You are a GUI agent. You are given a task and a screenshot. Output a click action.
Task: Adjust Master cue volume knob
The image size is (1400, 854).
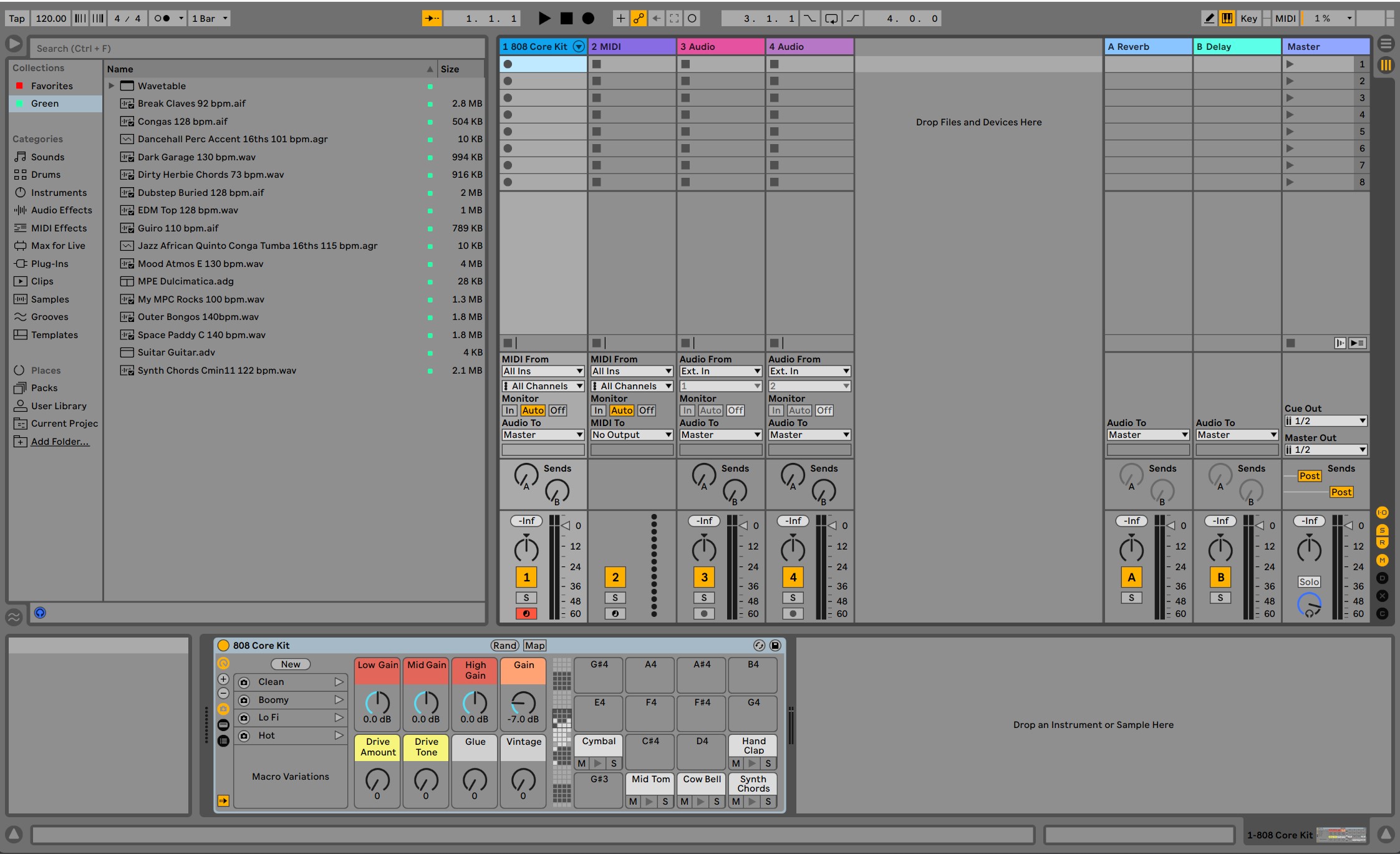[1309, 605]
